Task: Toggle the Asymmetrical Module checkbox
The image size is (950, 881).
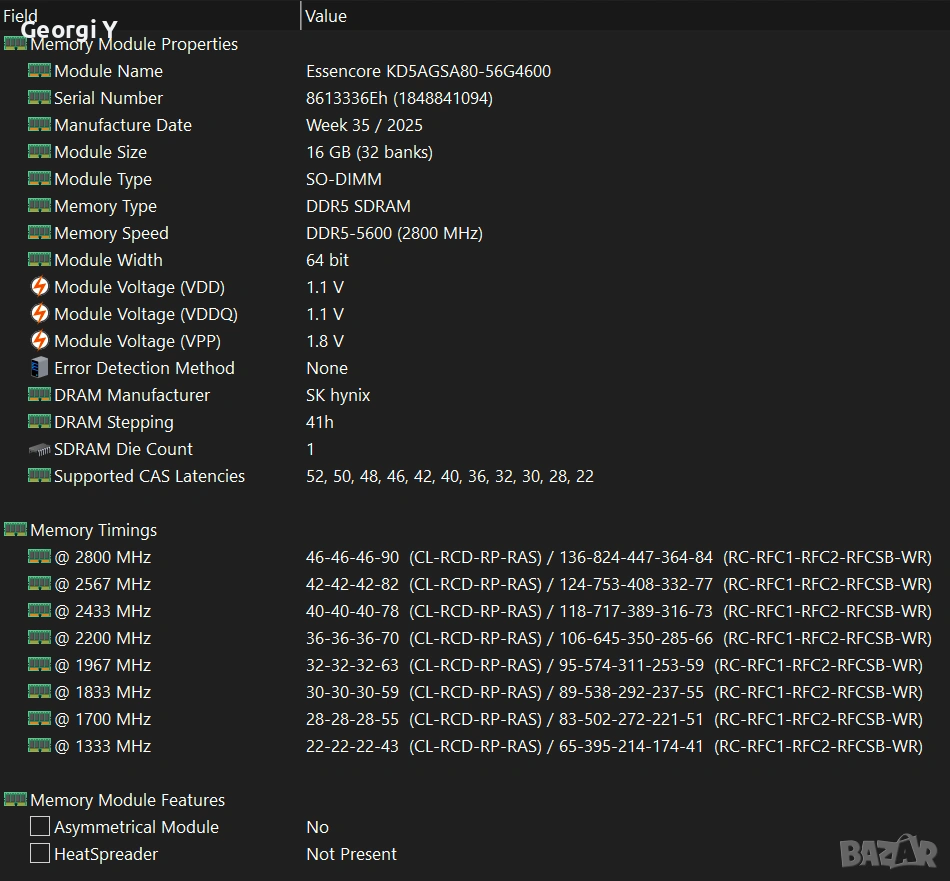Action: [x=39, y=827]
